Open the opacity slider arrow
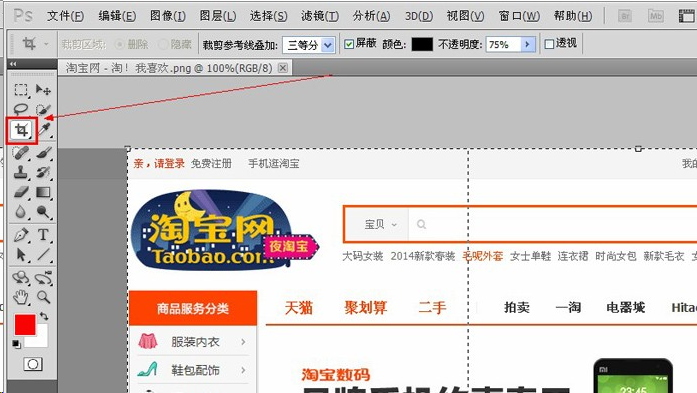Image resolution: width=697 pixels, height=393 pixels. (x=528, y=44)
